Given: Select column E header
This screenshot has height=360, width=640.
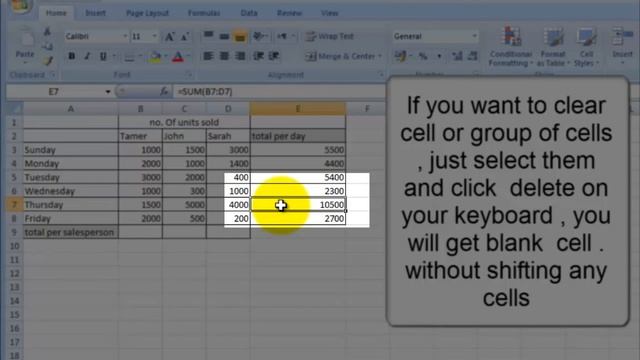Looking at the screenshot, I should pyautogui.click(x=298, y=109).
